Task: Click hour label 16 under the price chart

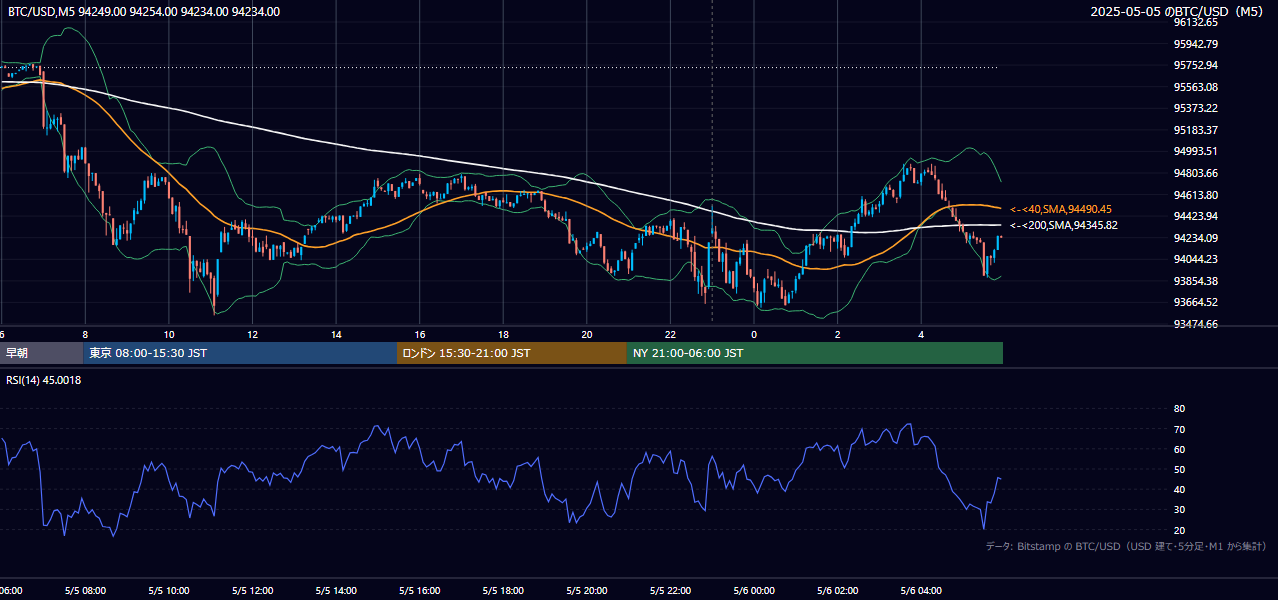Action: (x=420, y=334)
